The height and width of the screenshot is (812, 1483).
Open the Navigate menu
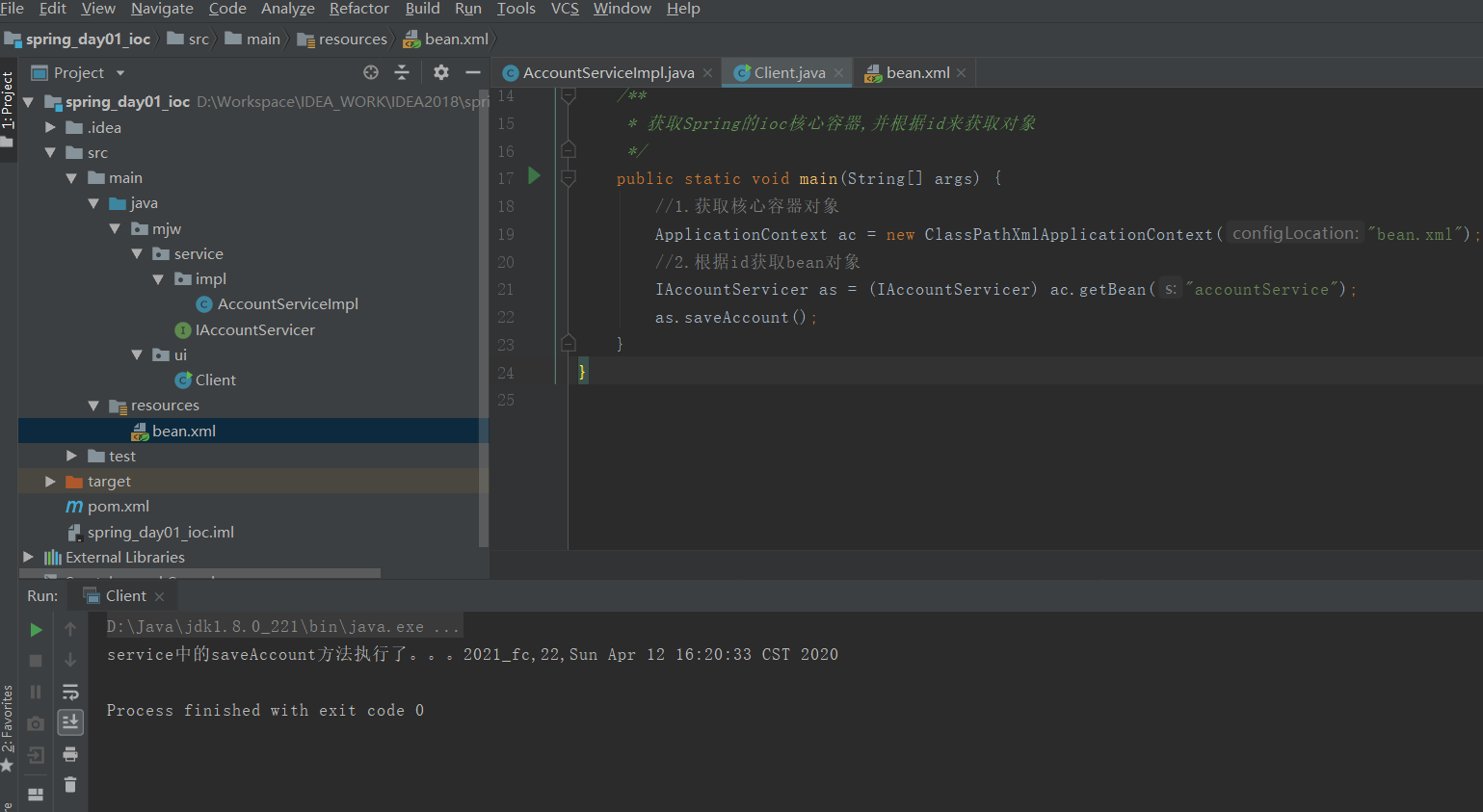[162, 9]
